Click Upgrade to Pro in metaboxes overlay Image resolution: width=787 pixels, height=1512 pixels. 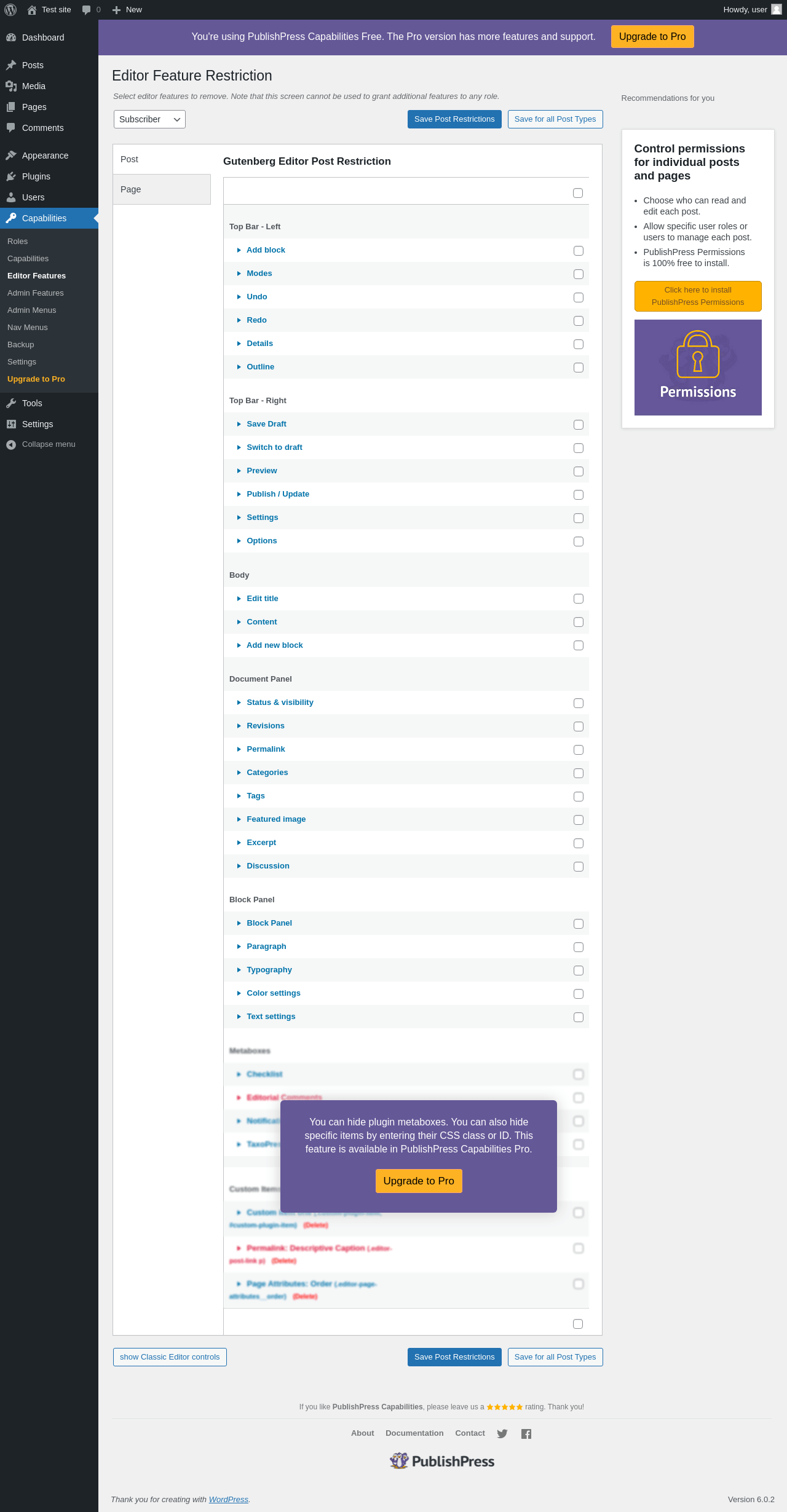point(419,1181)
